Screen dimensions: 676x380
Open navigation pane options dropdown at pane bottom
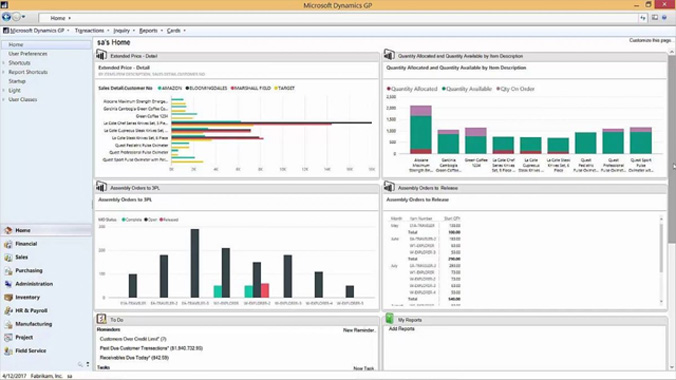pyautogui.click(x=88, y=364)
